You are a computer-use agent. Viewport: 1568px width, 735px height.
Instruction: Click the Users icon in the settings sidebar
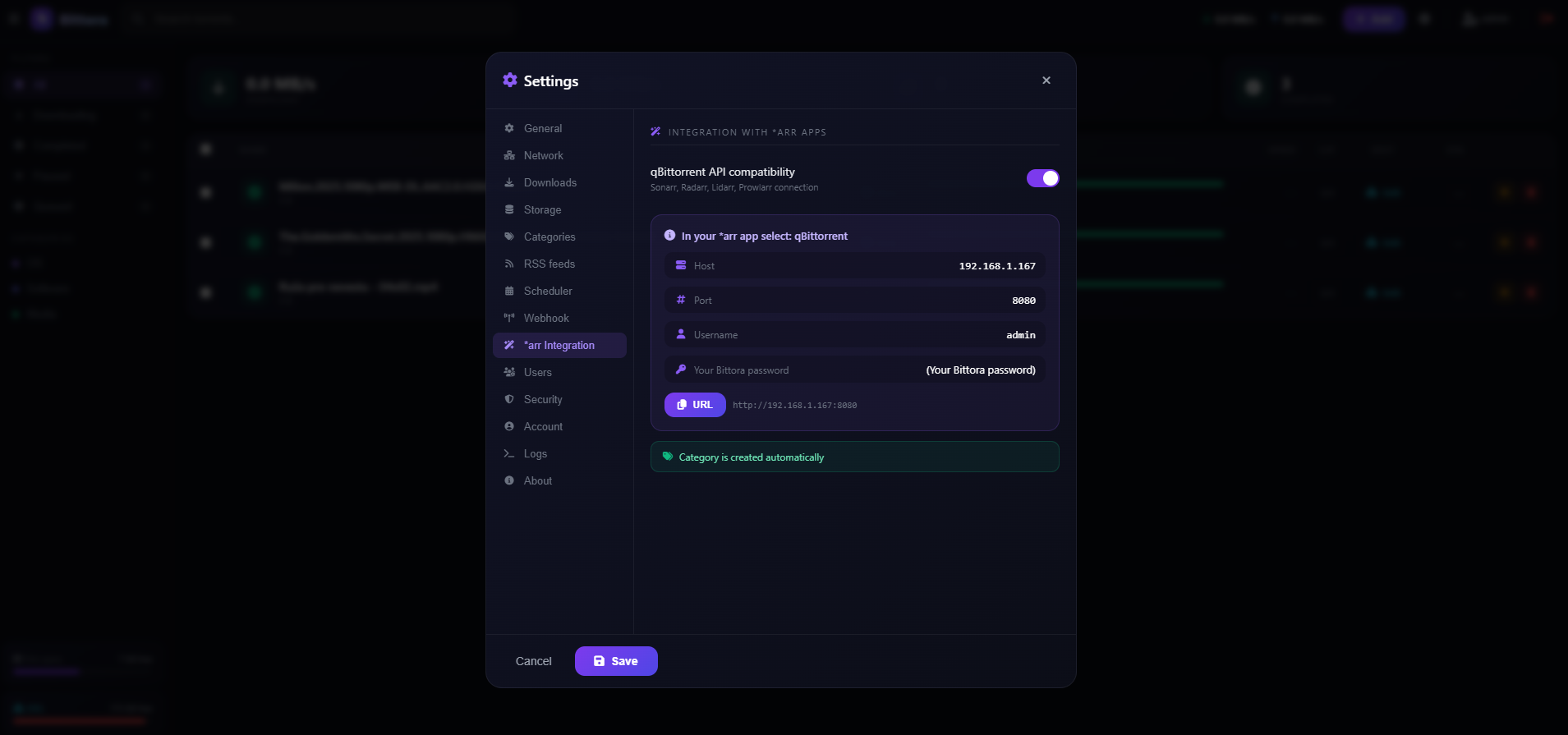tap(510, 372)
